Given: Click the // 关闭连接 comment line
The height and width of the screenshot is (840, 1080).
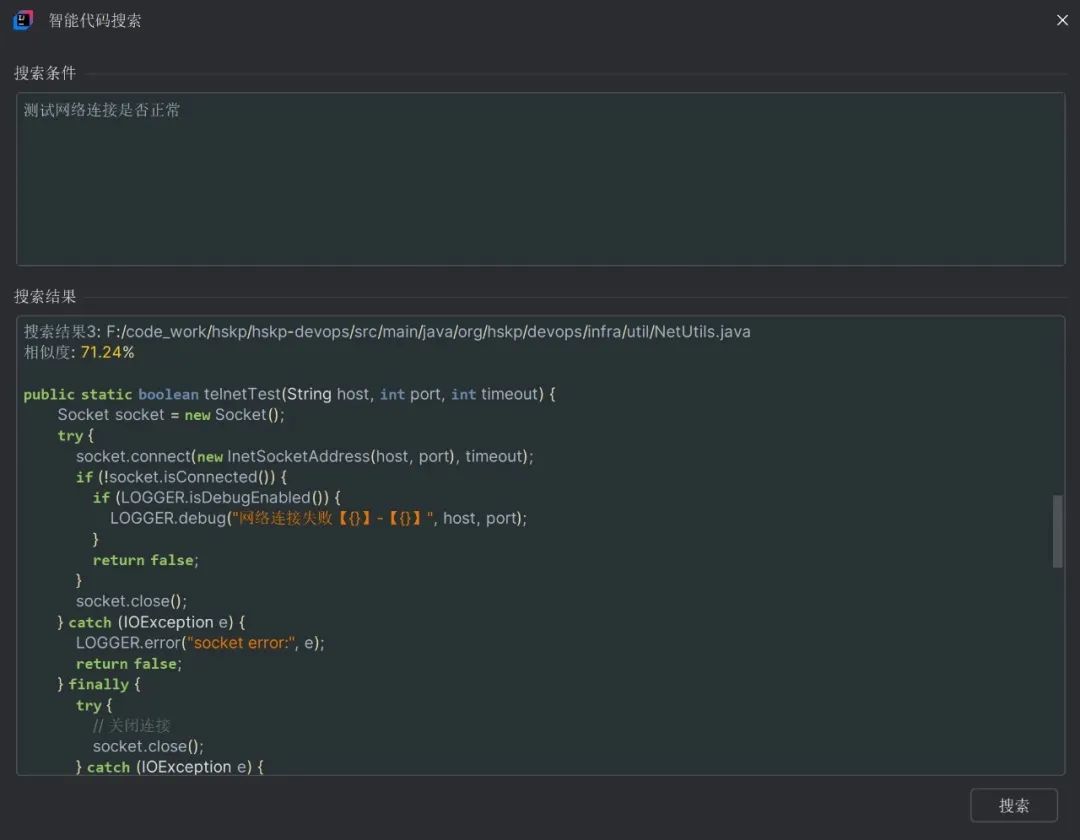Looking at the screenshot, I should pyautogui.click(x=132, y=725).
